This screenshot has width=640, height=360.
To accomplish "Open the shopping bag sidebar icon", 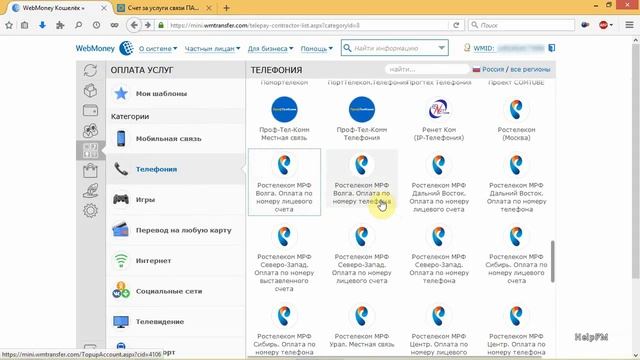I will click(x=90, y=171).
